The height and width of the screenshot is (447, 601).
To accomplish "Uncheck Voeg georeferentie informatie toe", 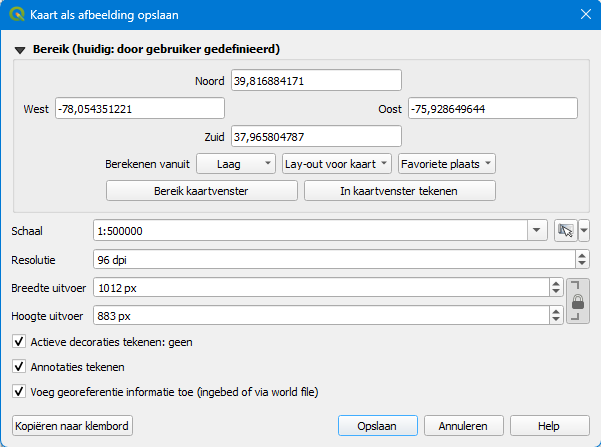I will [x=19, y=391].
